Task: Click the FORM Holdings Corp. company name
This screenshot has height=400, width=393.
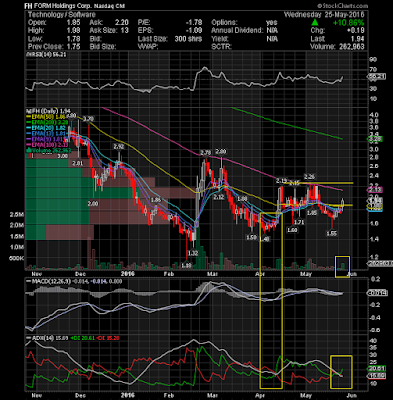Action: (x=62, y=6)
